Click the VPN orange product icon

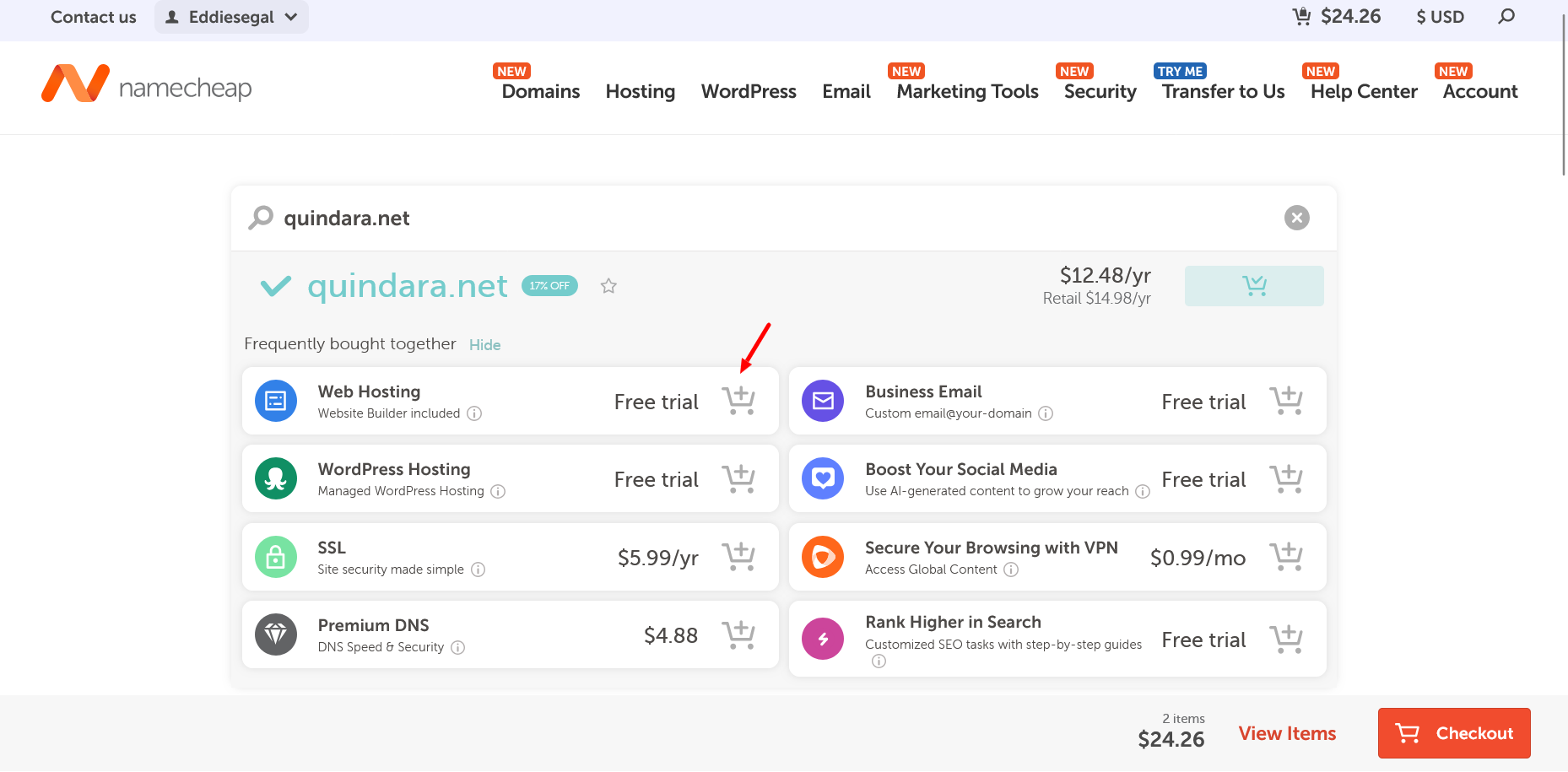[823, 557]
